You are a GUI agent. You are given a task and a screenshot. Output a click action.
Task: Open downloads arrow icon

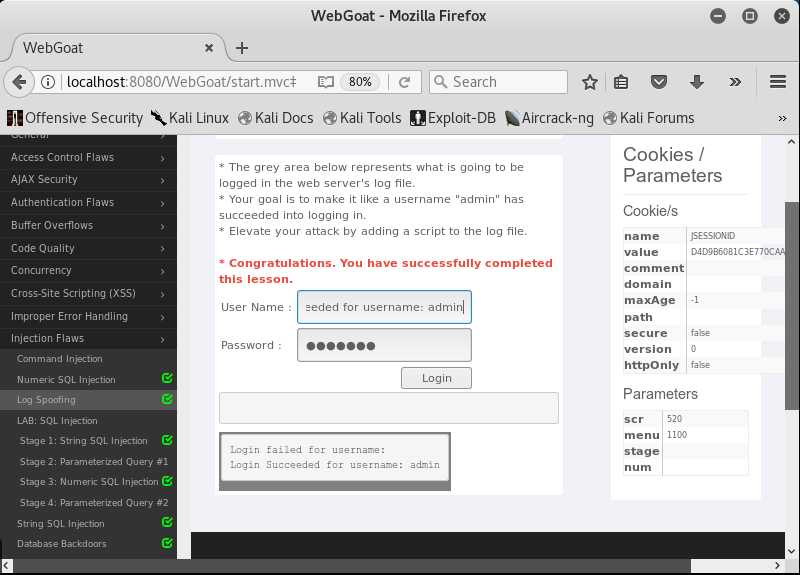click(x=696, y=82)
